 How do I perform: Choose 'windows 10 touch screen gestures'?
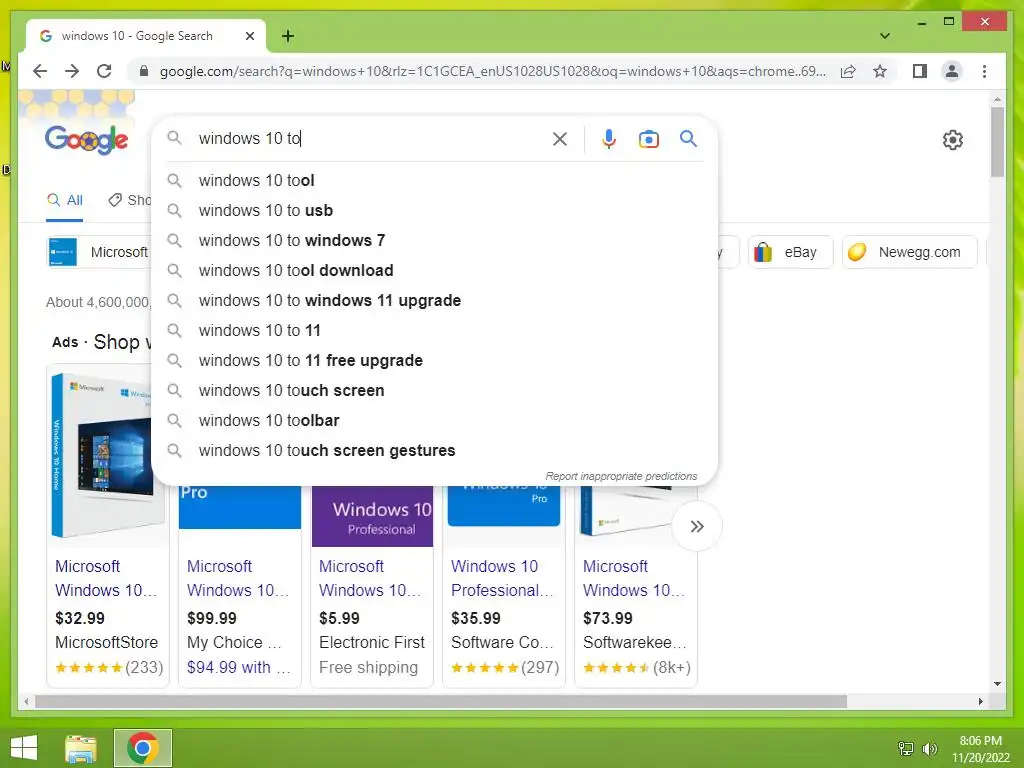click(434, 451)
